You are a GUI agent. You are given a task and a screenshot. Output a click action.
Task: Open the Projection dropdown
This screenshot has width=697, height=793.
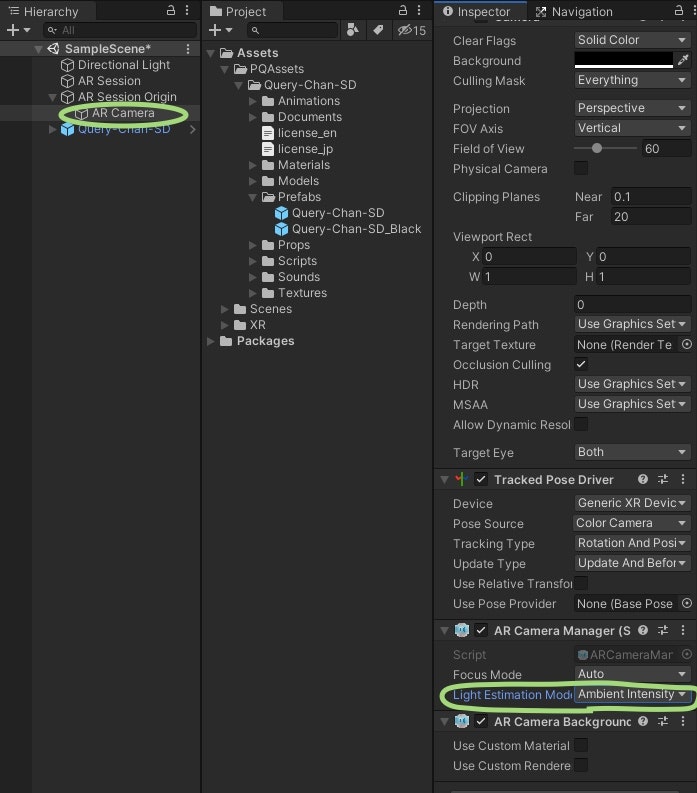pyautogui.click(x=632, y=108)
